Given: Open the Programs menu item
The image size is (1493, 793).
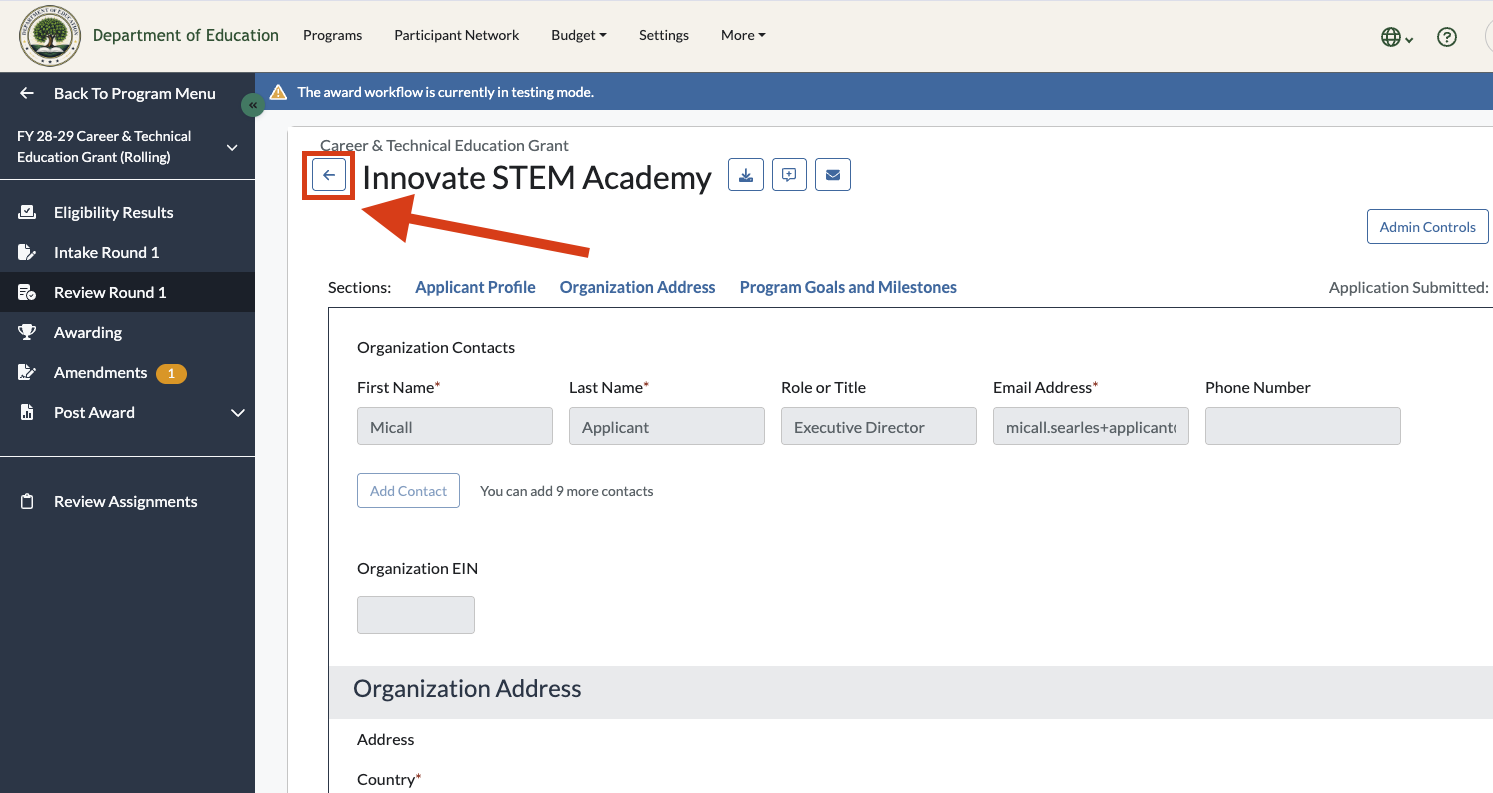Looking at the screenshot, I should (332, 35).
